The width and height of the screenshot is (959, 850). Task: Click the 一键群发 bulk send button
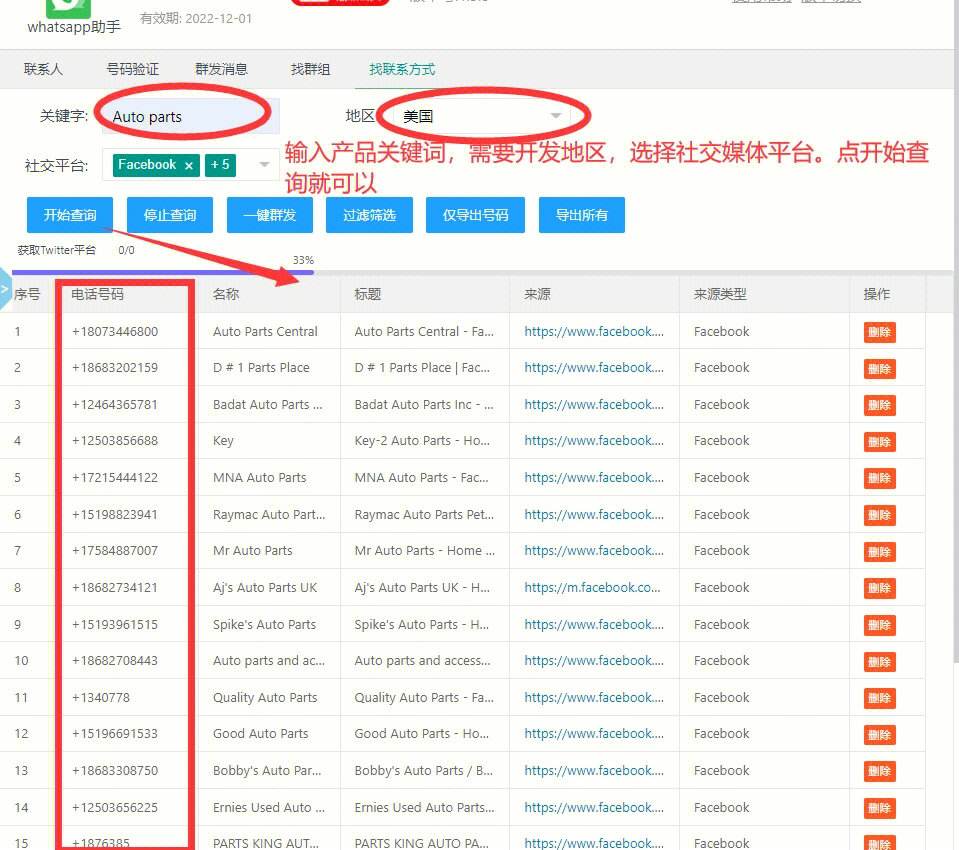click(270, 215)
